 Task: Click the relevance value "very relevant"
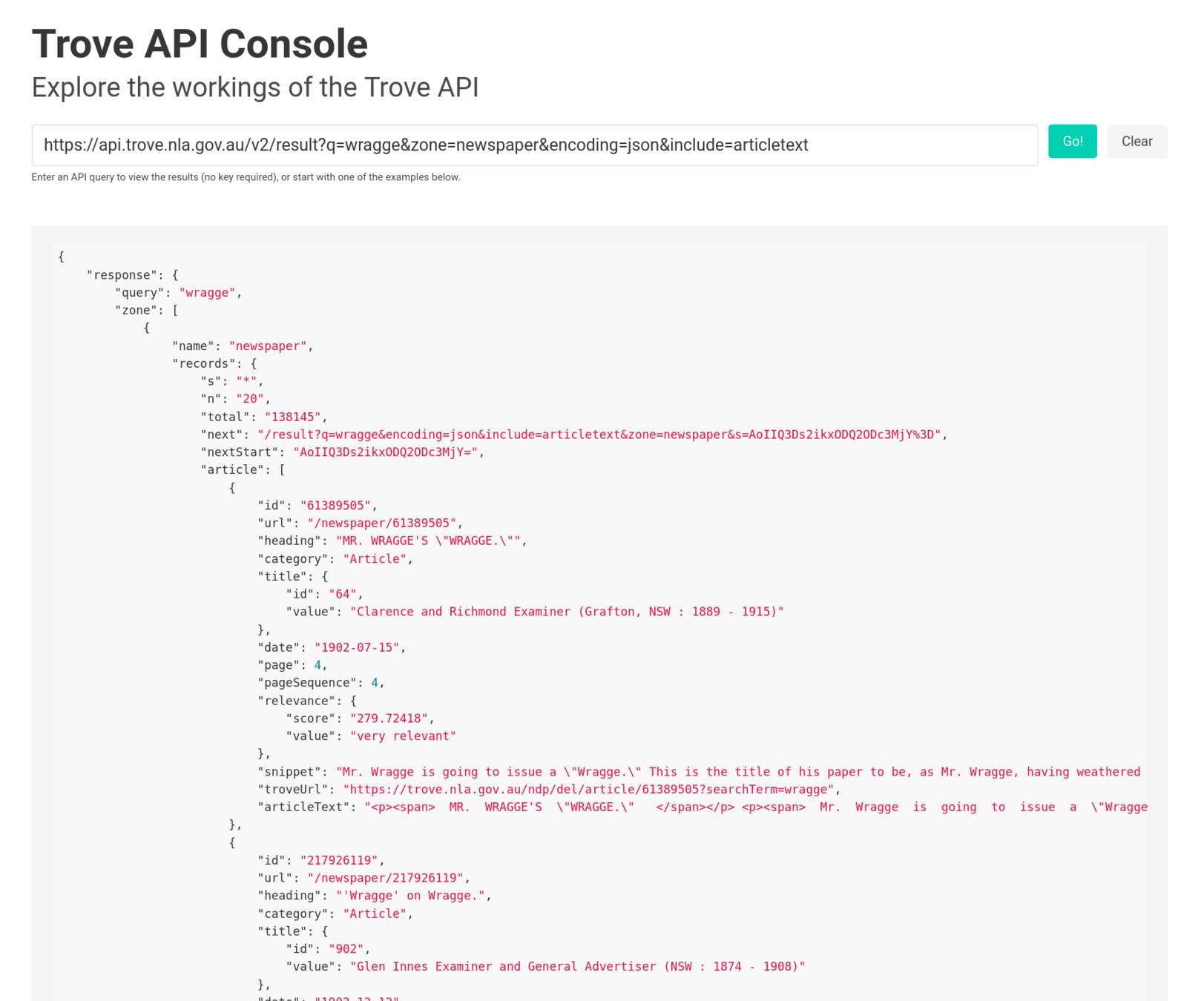coord(403,736)
